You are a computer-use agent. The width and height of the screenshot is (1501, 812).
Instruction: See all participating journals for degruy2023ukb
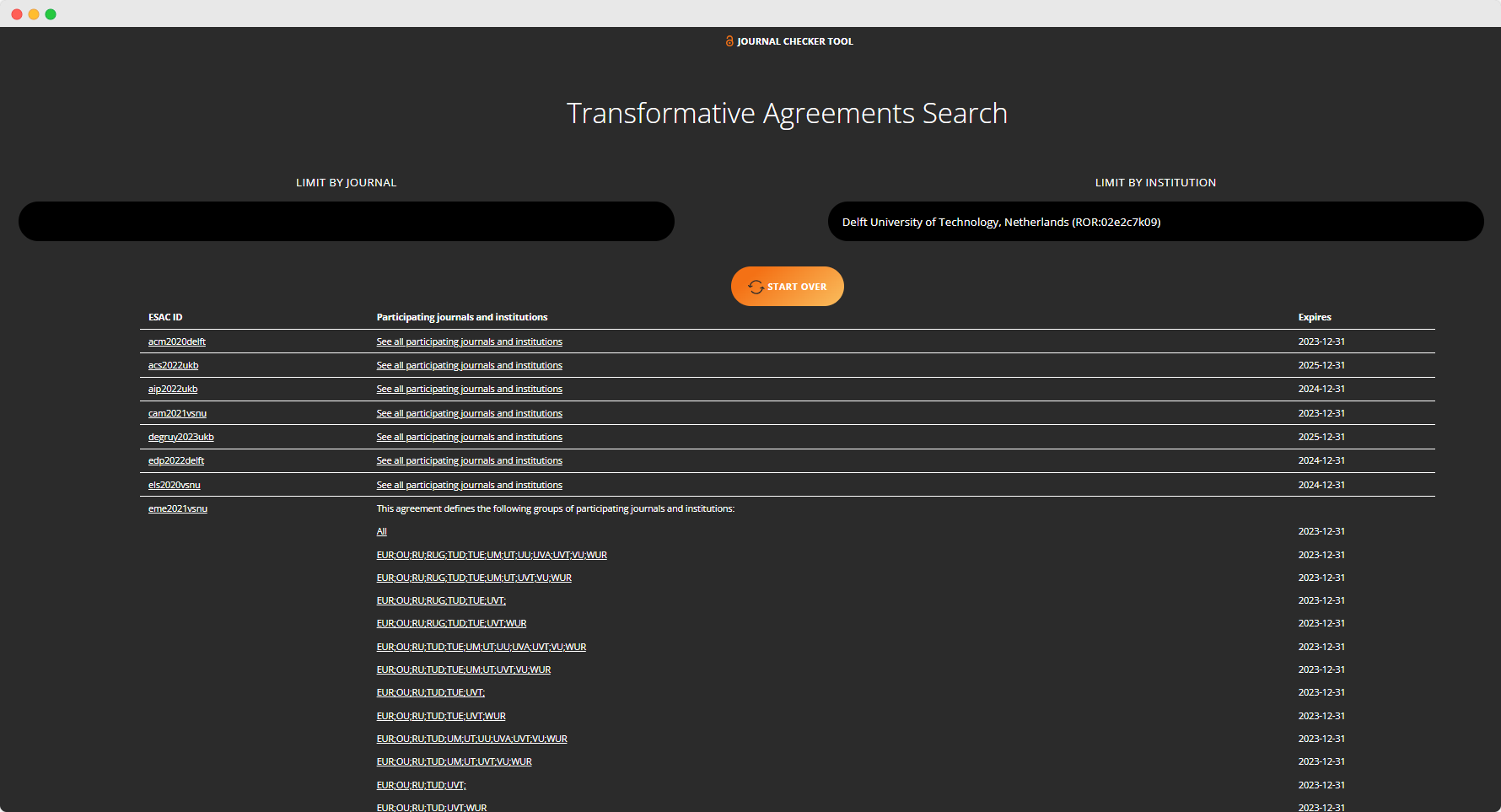pos(470,437)
